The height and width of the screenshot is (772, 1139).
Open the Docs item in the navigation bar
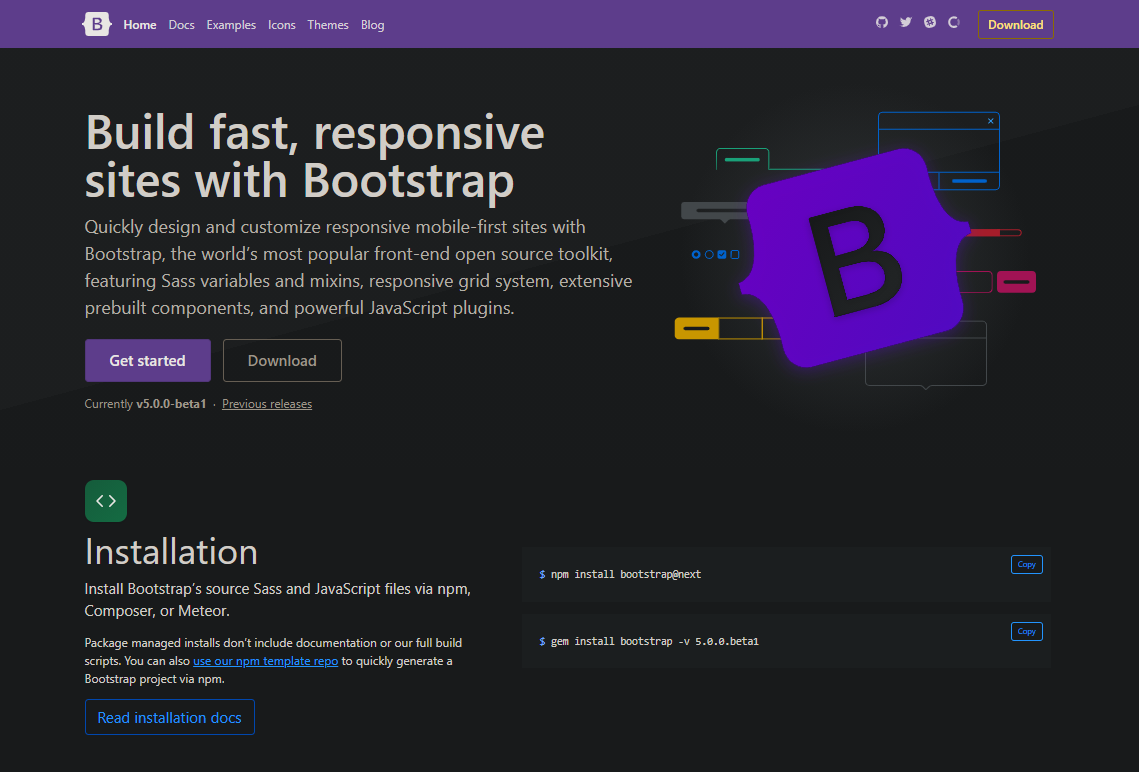click(x=181, y=24)
